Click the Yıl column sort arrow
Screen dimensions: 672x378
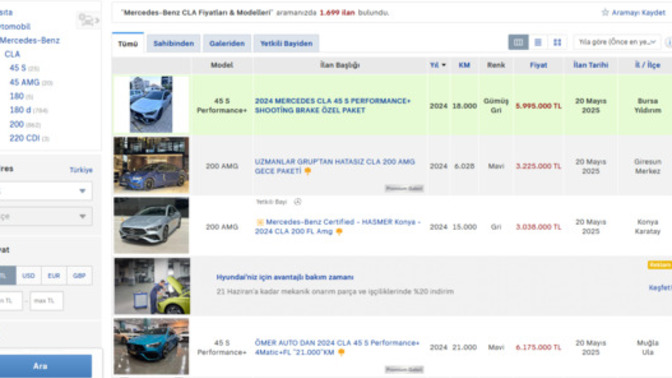444,65
